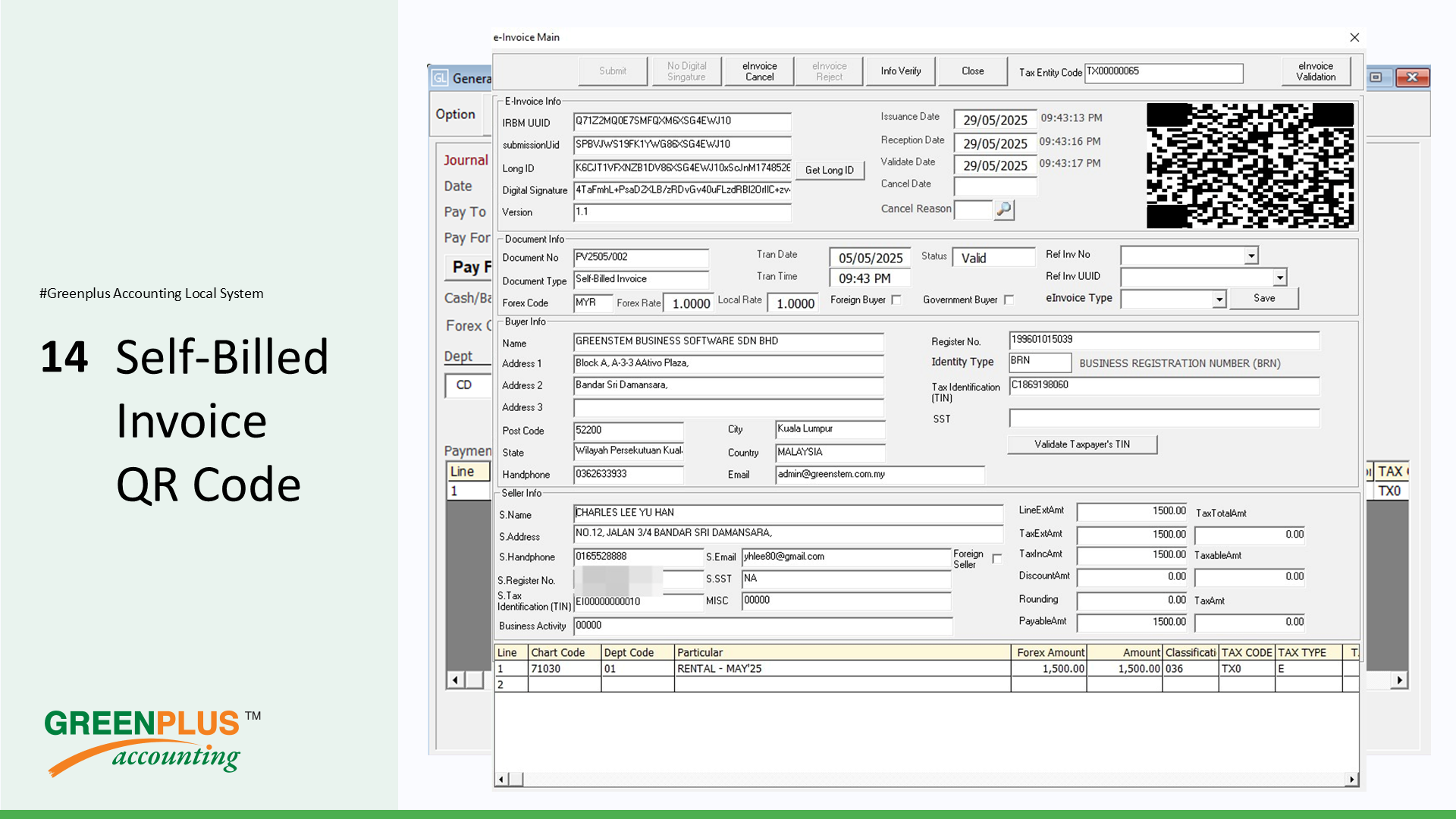Tick the Government Buyer checkbox
The width and height of the screenshot is (1456, 819).
(x=1009, y=300)
